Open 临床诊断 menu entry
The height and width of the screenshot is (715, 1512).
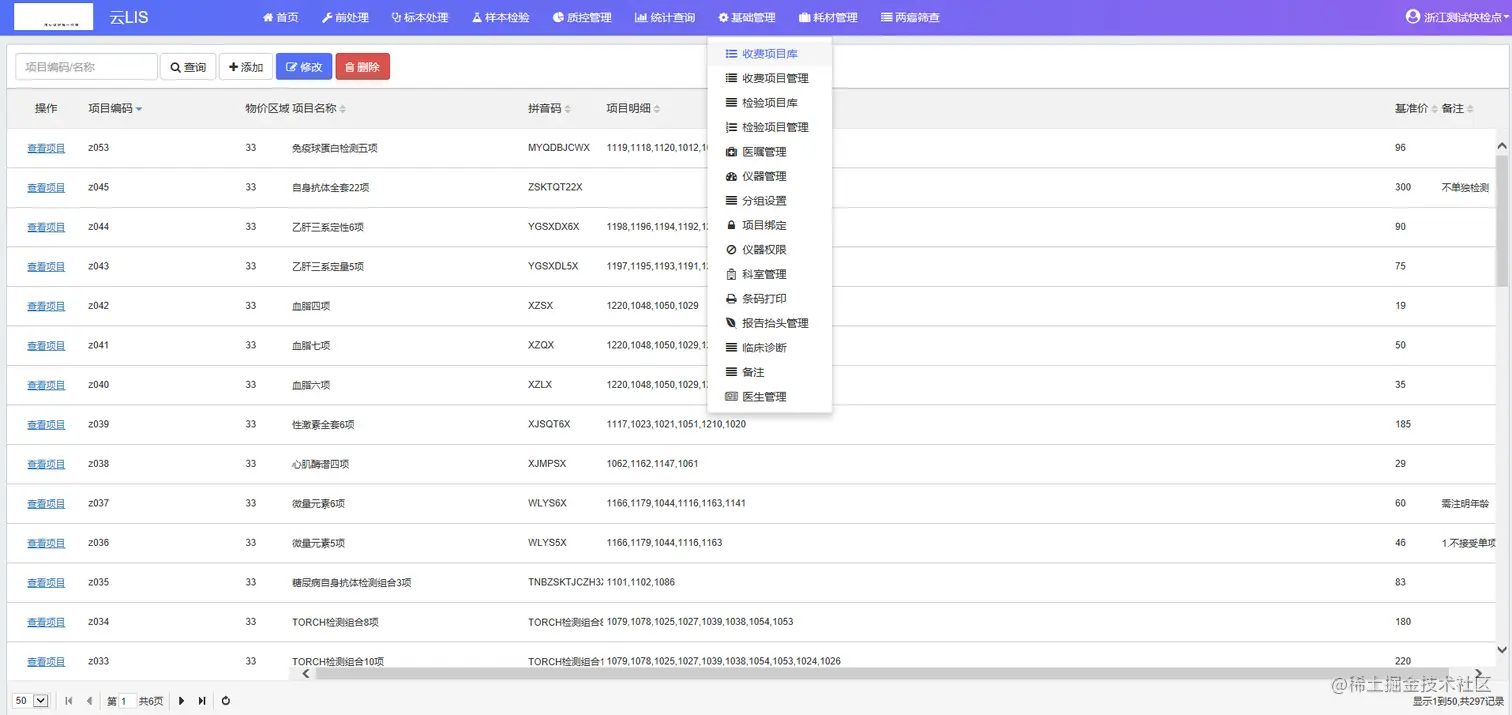click(x=769, y=348)
